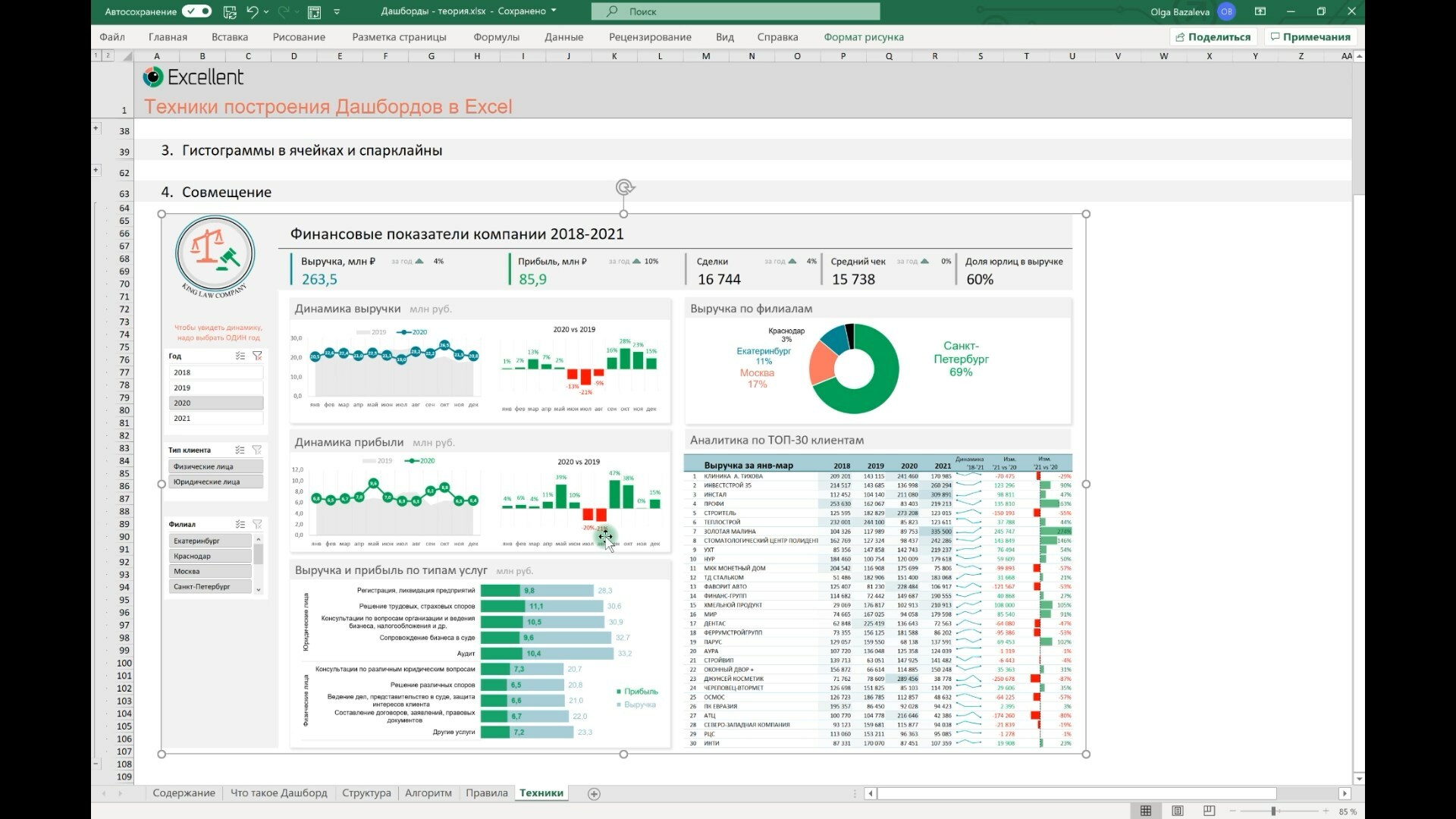Click the zoom slider in status bar
Viewport: 1456px width, 819px height.
tap(1276, 811)
